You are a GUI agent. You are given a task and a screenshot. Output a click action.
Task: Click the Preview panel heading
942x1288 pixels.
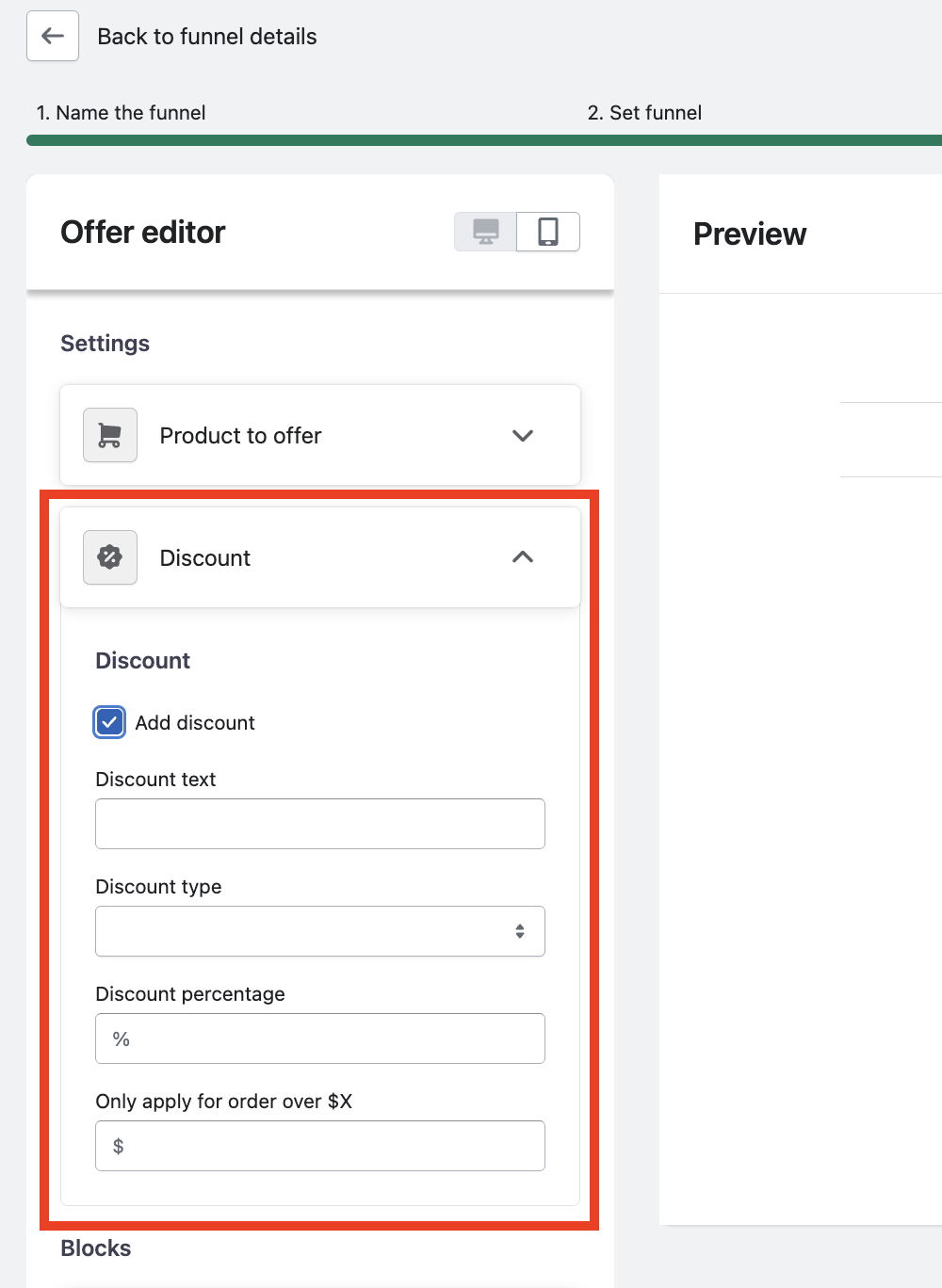pos(750,234)
